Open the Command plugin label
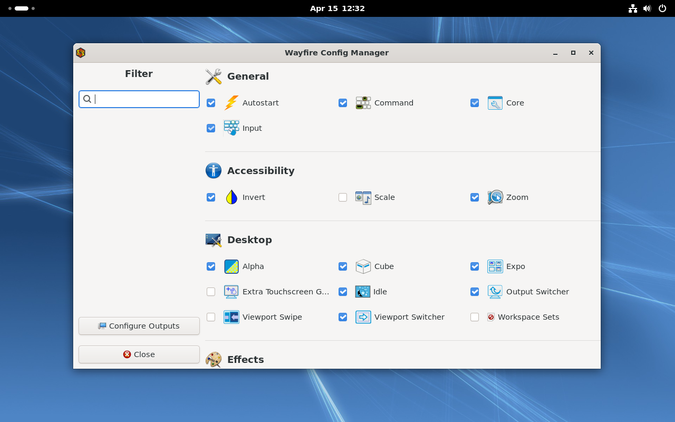The height and width of the screenshot is (422, 675). click(394, 103)
